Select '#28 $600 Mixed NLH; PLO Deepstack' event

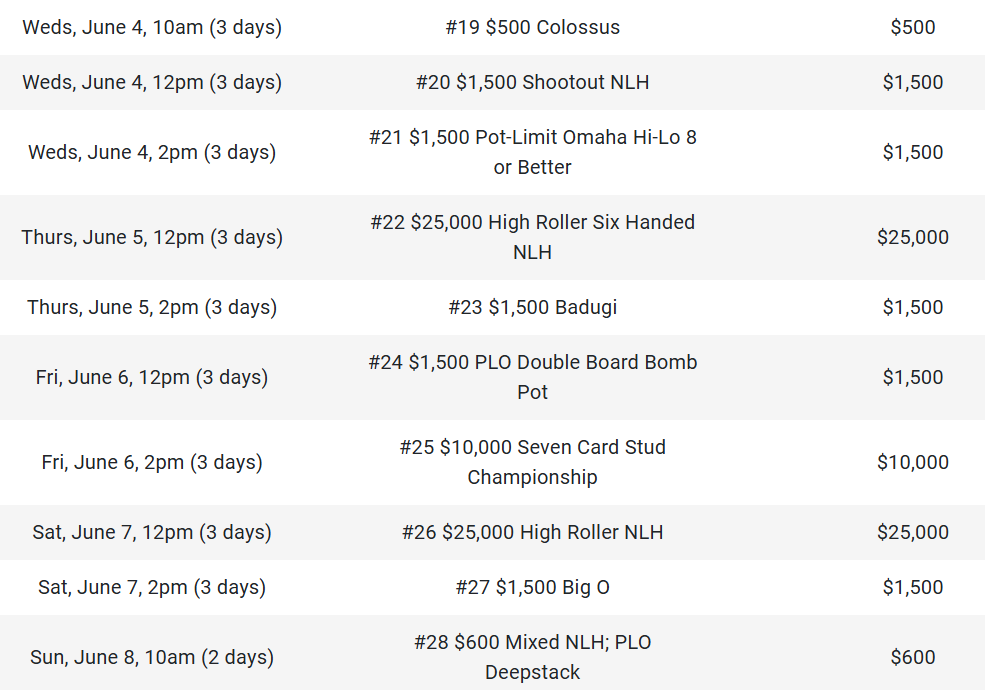click(x=532, y=657)
